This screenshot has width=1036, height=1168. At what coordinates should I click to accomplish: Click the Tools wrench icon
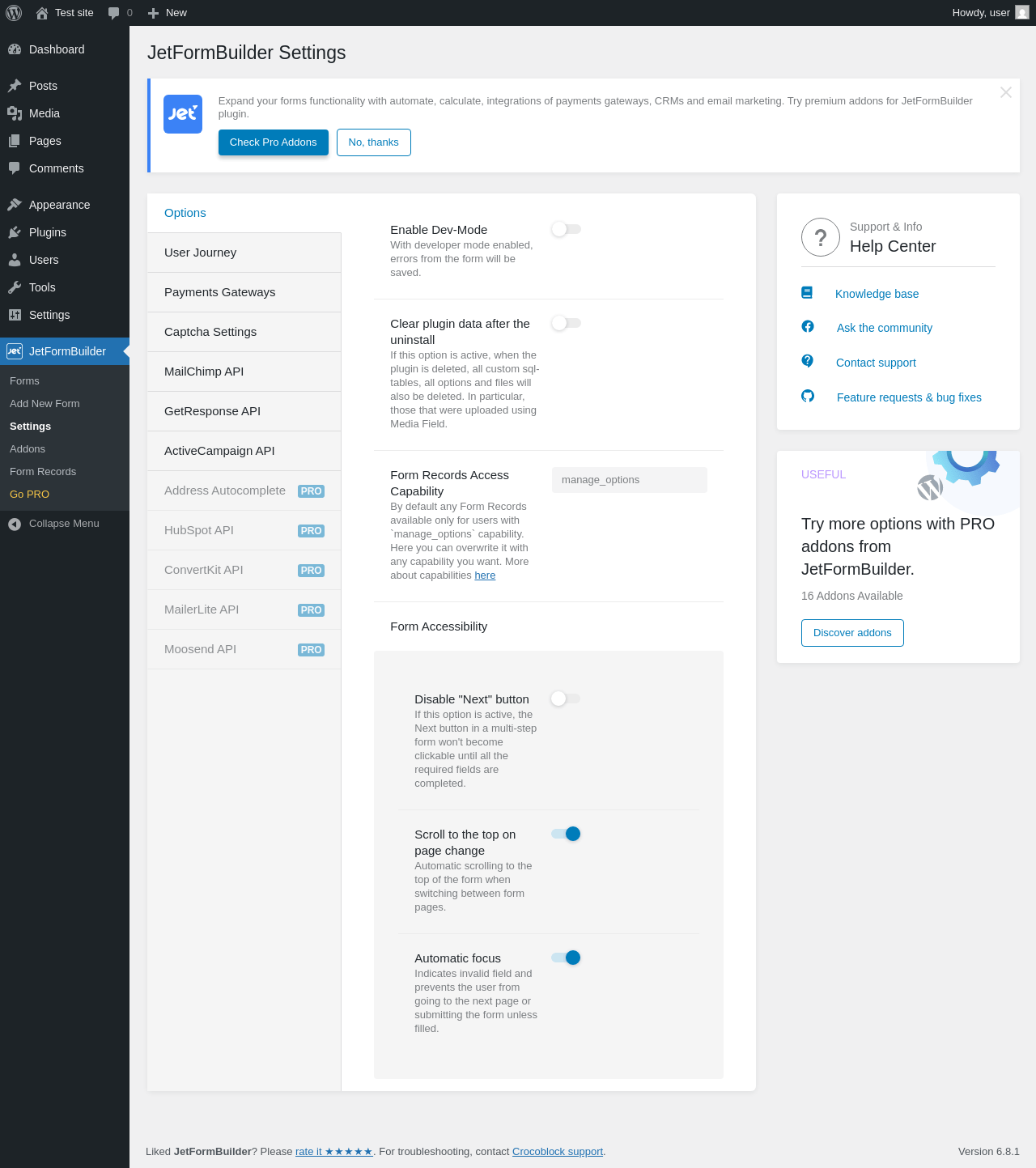click(x=15, y=287)
